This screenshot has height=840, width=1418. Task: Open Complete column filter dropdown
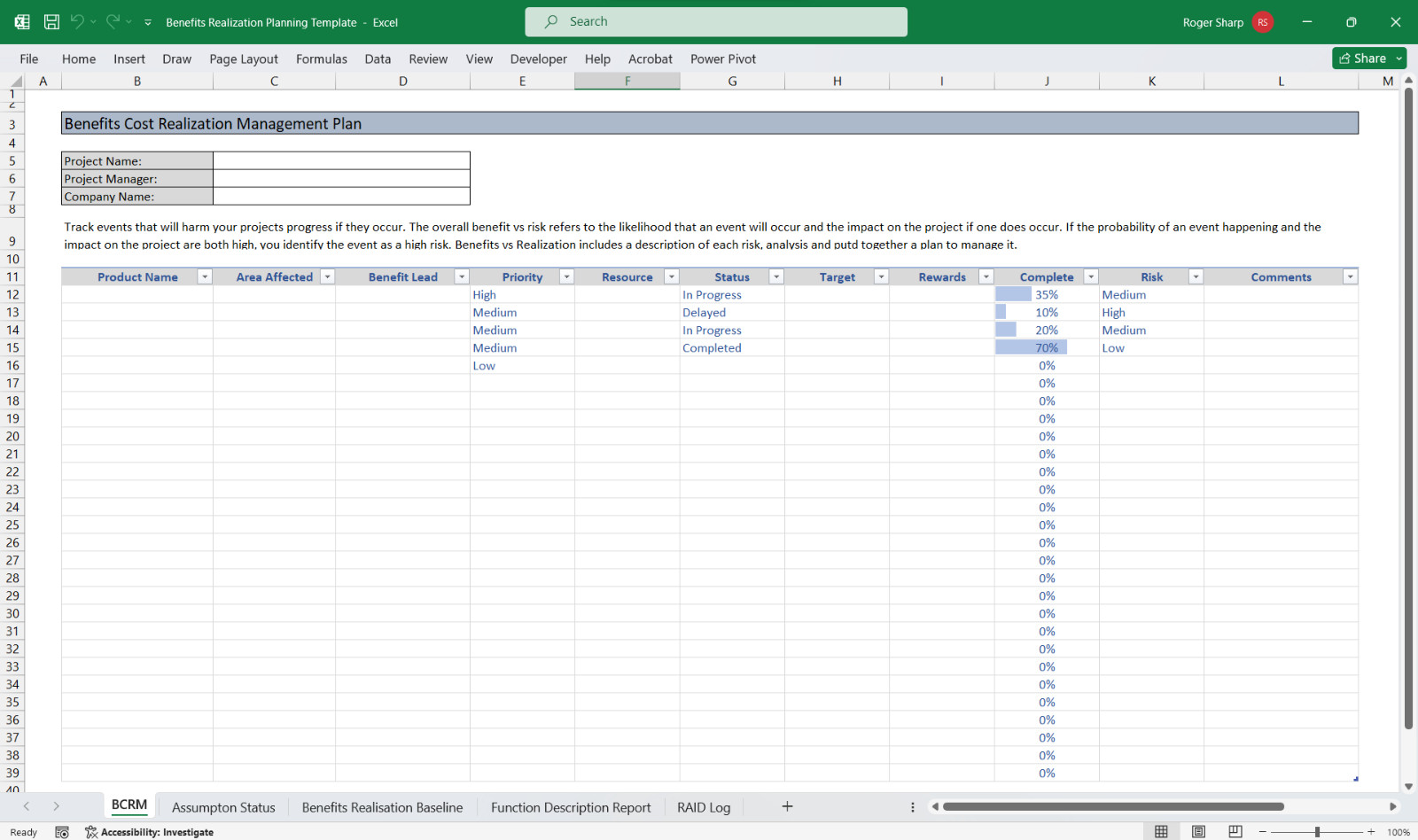(x=1091, y=276)
